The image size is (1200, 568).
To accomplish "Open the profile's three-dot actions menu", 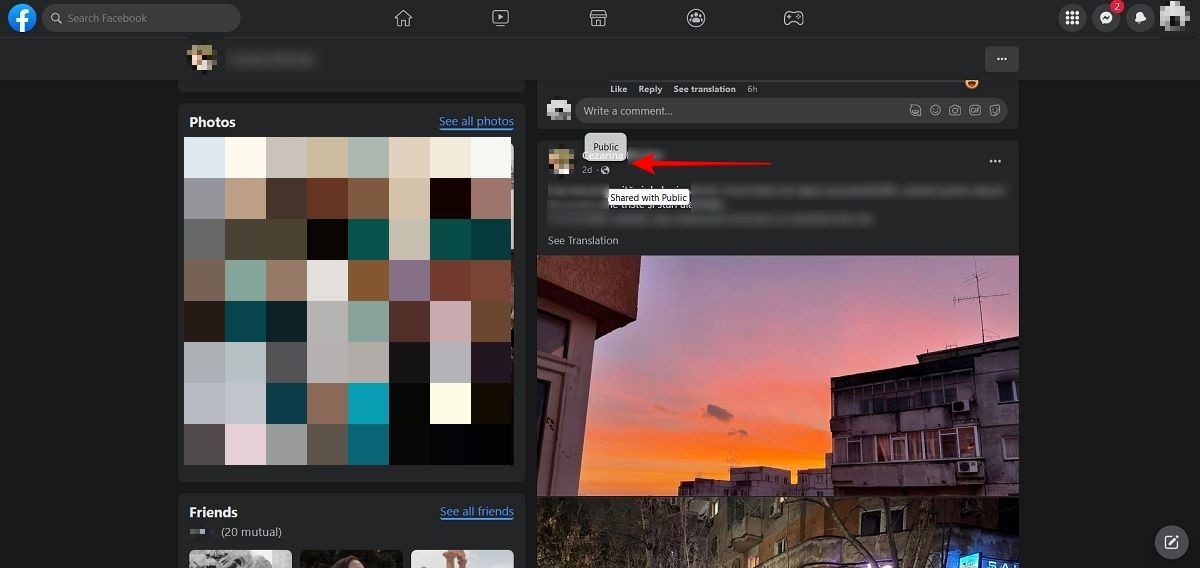I will pyautogui.click(x=1001, y=59).
